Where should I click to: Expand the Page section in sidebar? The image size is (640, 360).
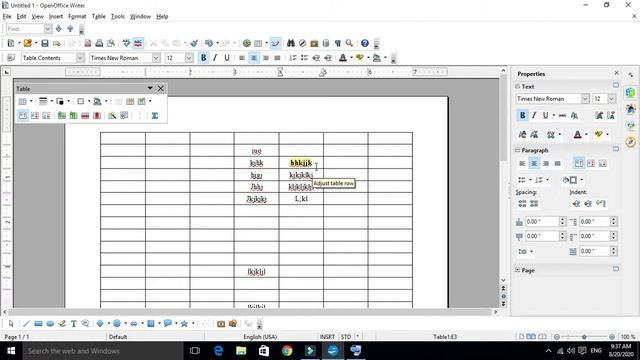point(518,270)
